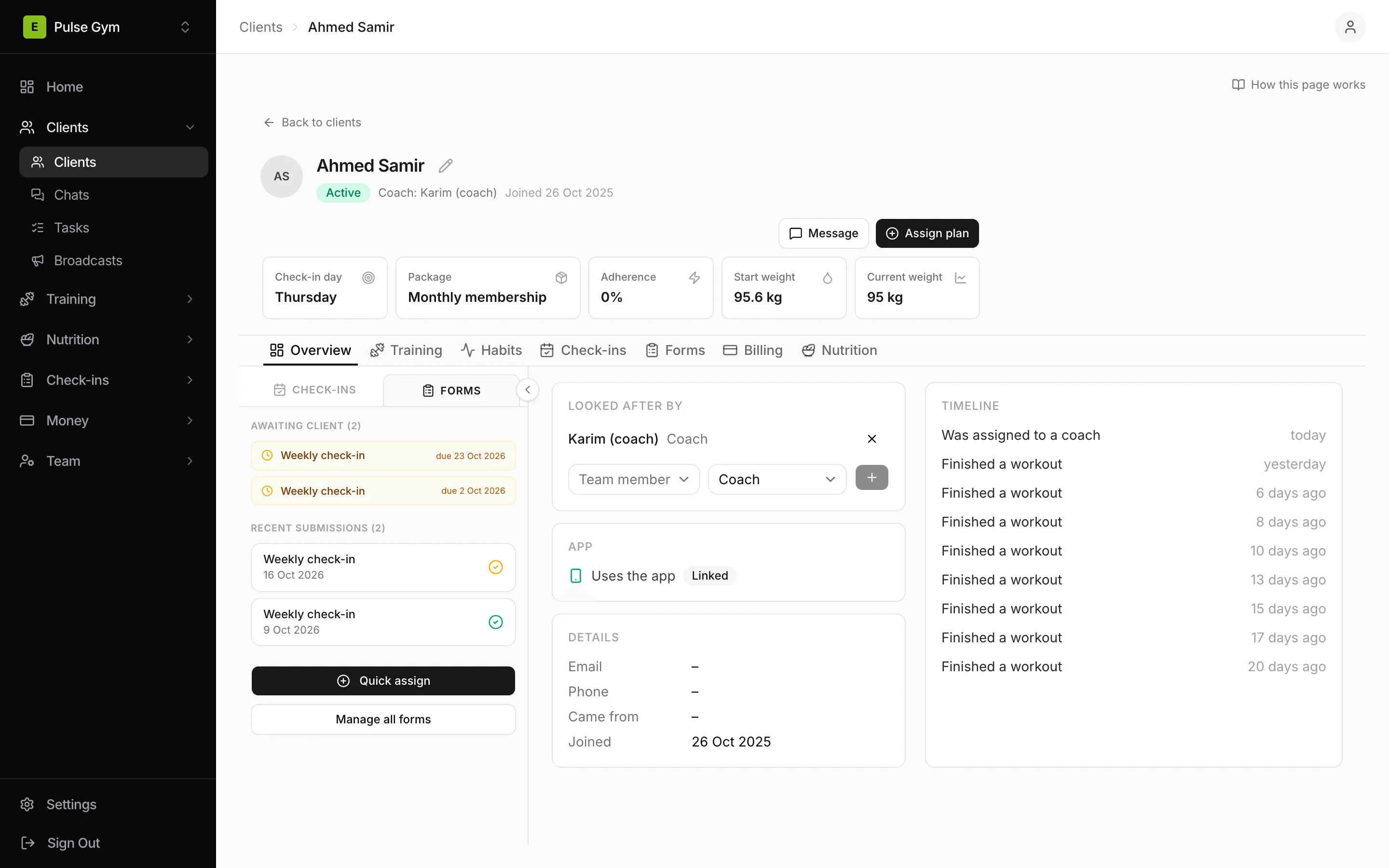The width and height of the screenshot is (1389, 868).
Task: Select the CHECK-INS sub-tab
Action: [314, 390]
